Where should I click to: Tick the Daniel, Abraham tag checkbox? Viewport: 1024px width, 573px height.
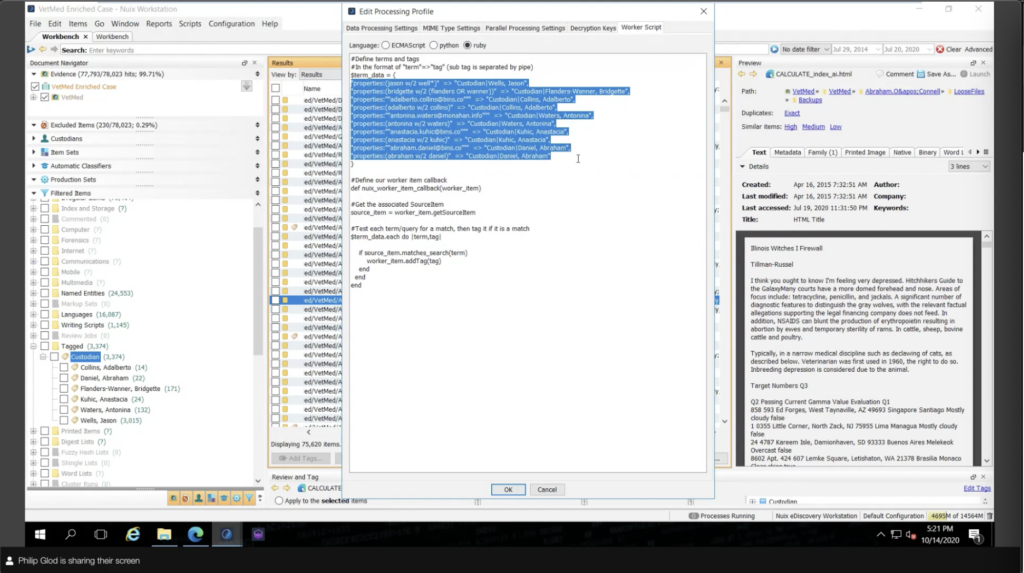pos(64,378)
